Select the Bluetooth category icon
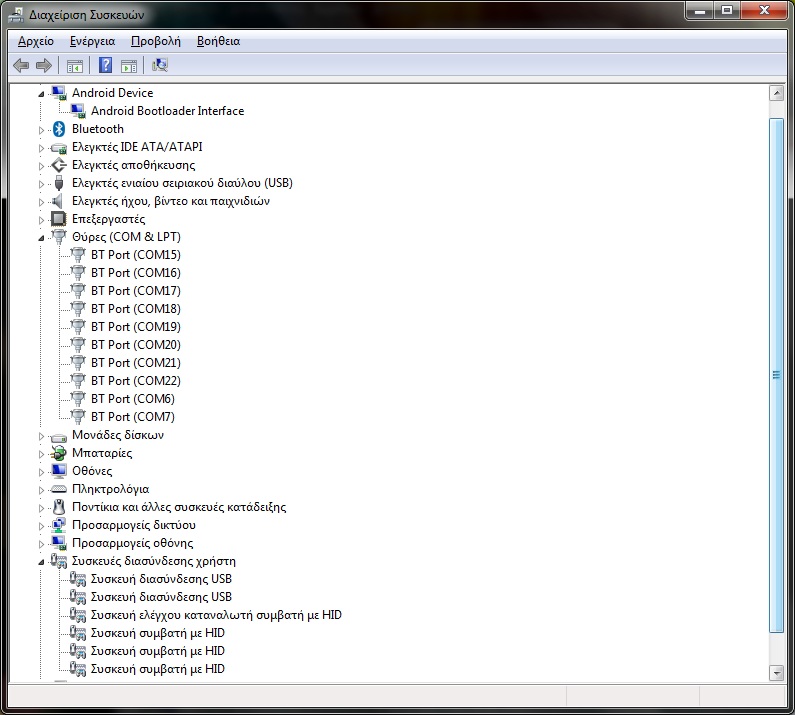This screenshot has height=715, width=795. 58,129
